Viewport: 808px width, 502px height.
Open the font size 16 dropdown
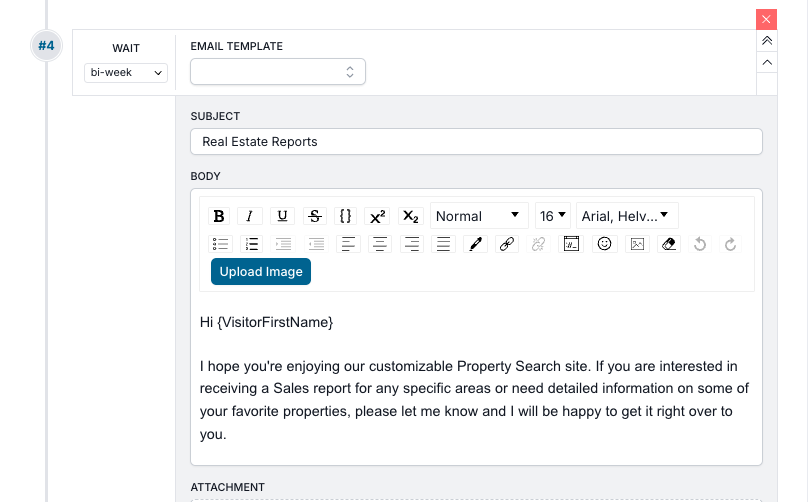coord(553,216)
